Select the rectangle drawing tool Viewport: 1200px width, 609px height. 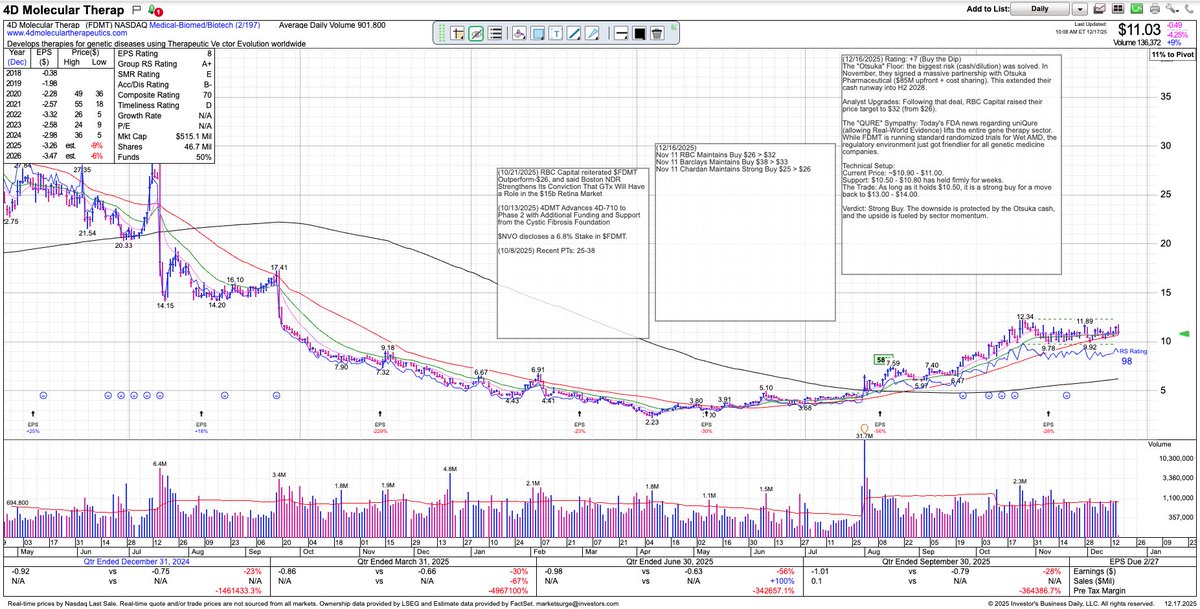[537, 33]
